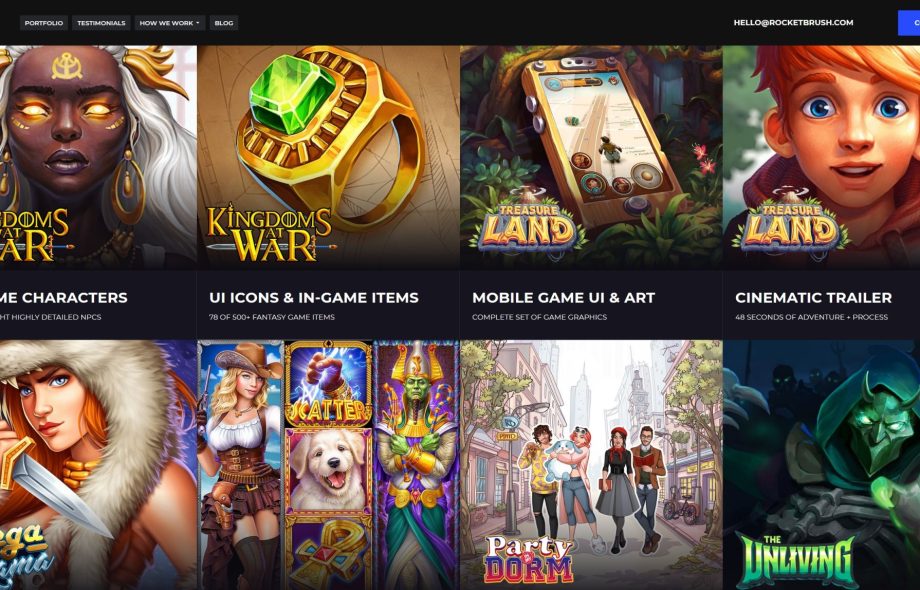Go to the Testimonials page
This screenshot has width=920, height=590.
[101, 23]
